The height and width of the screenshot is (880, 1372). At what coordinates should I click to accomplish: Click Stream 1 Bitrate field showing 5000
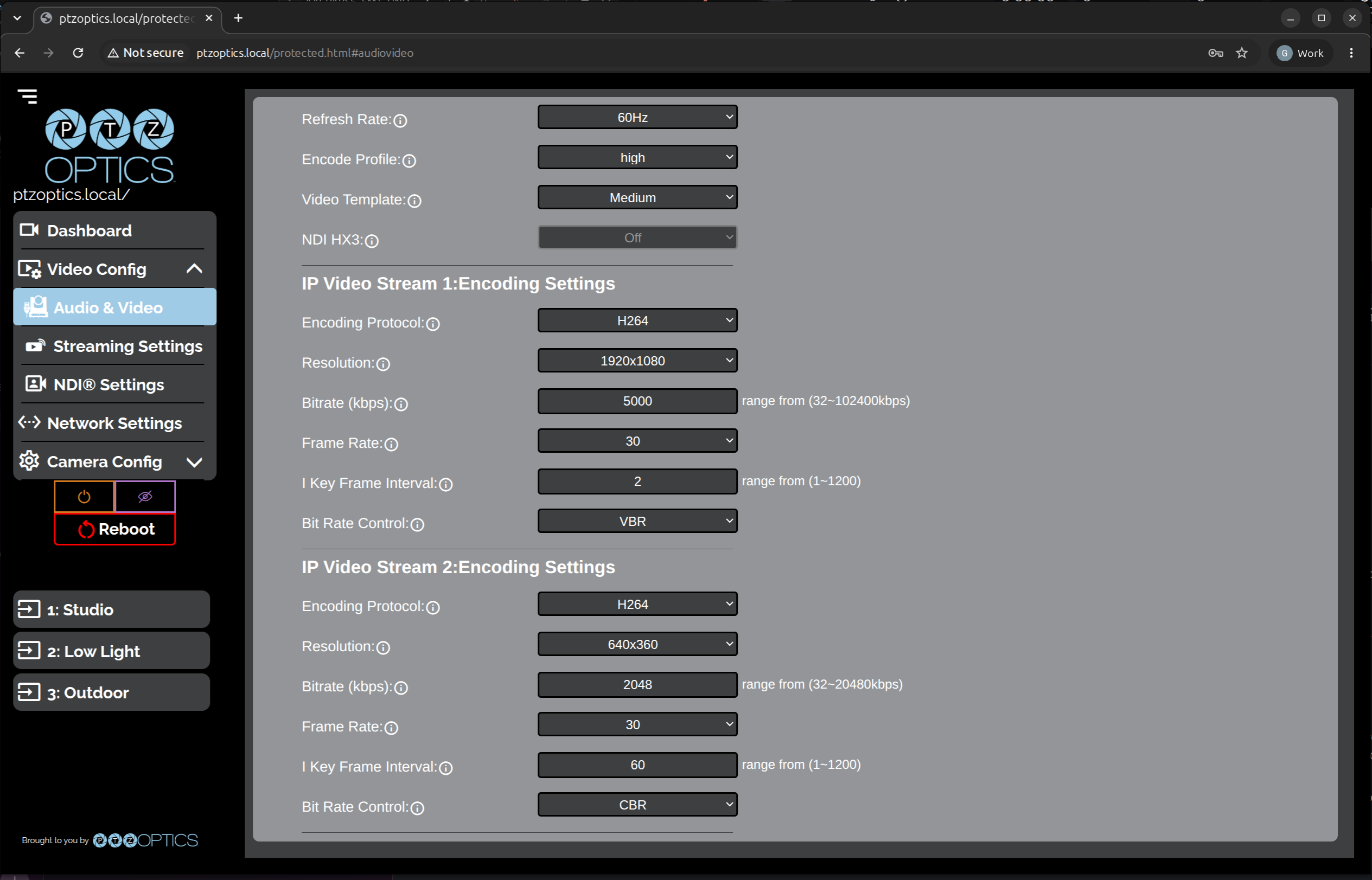coord(637,401)
